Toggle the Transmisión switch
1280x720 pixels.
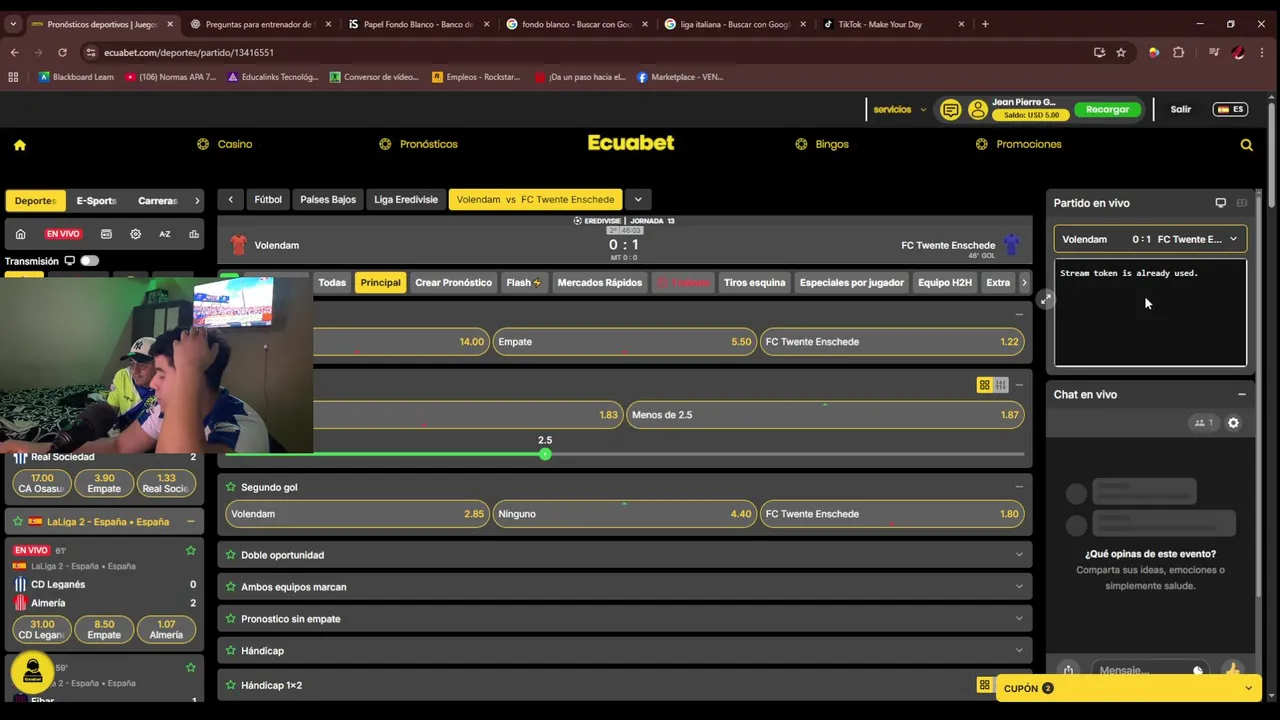point(89,261)
